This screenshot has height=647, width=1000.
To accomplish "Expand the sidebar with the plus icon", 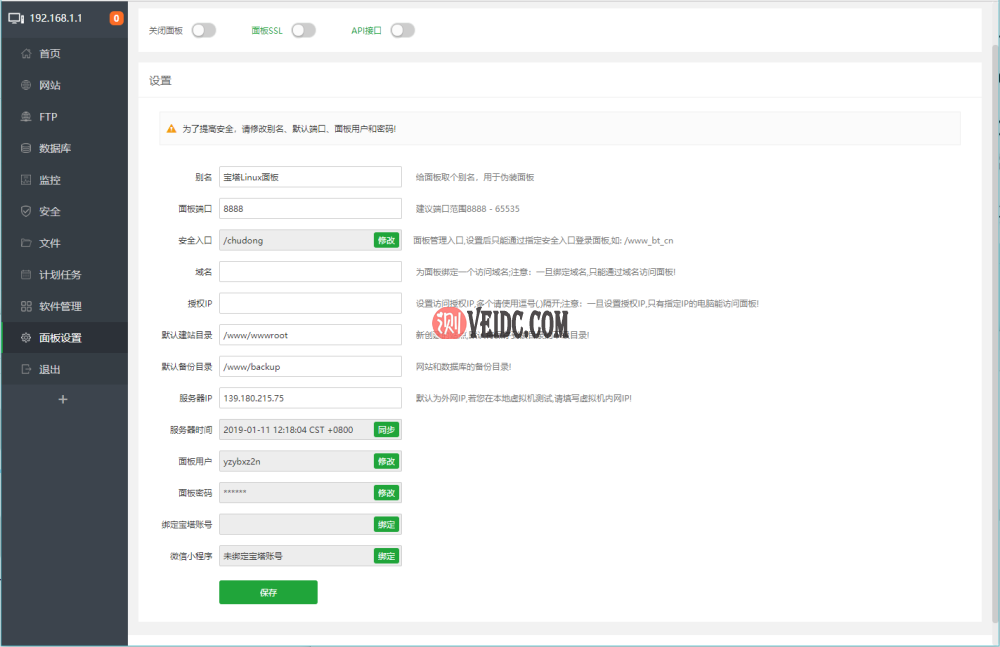I will click(x=63, y=398).
